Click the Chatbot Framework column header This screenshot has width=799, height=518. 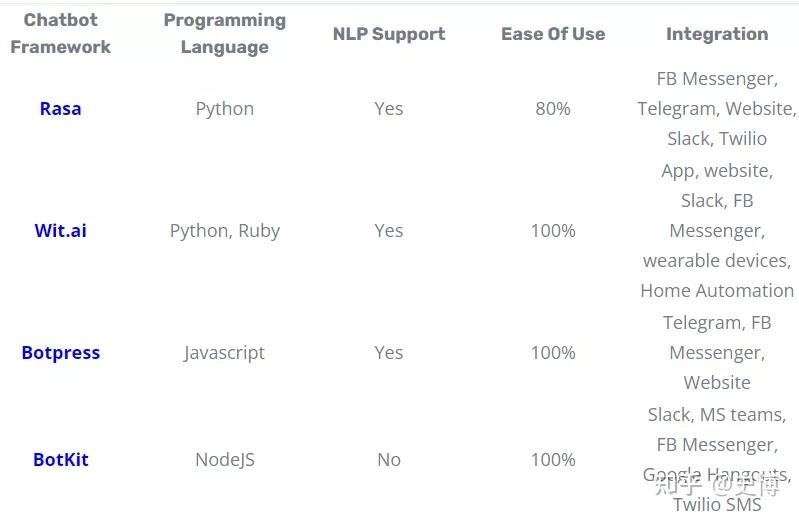[61, 34]
